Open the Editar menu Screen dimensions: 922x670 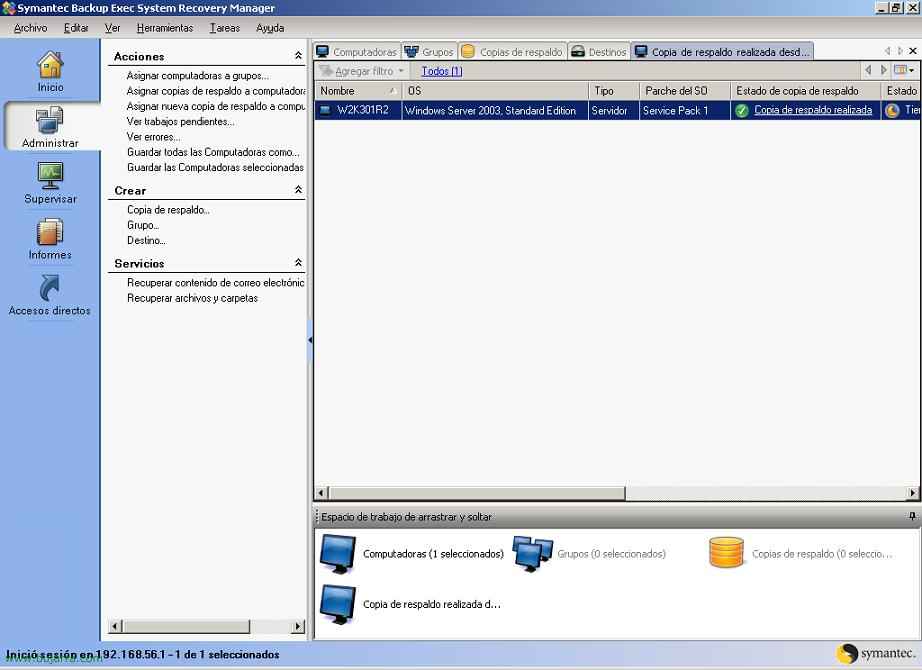[x=76, y=28]
